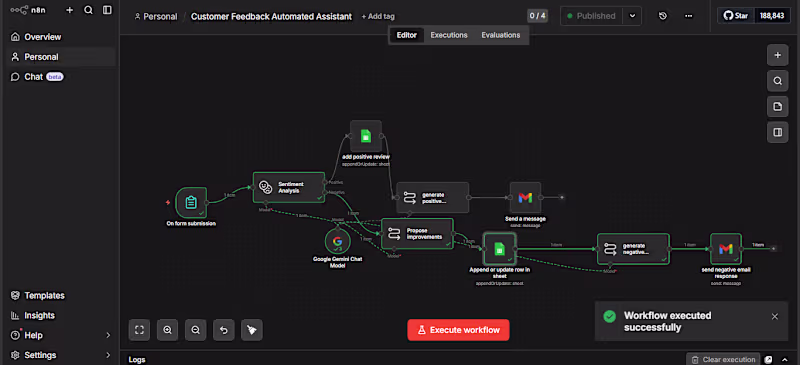Viewport: 800px width, 365px height.
Task: Click the fit-to-view canvas button
Action: [139, 330]
